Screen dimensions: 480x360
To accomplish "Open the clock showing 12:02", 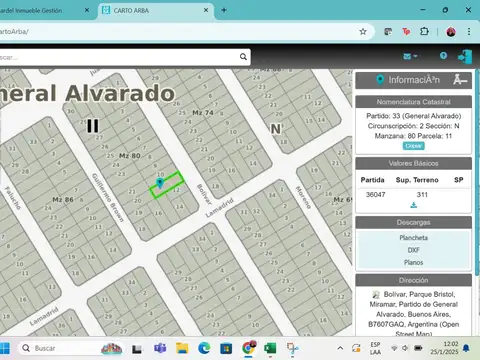I will [444, 348].
